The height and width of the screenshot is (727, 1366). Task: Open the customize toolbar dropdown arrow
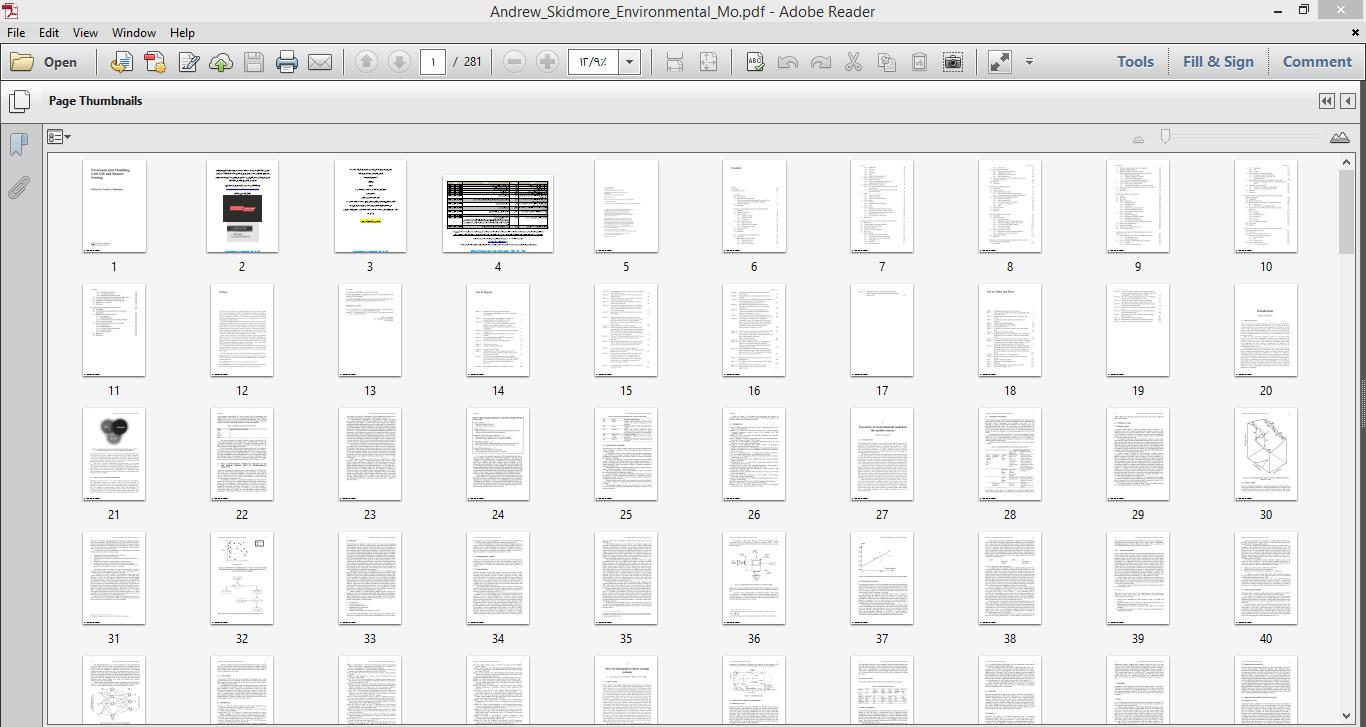point(1029,62)
